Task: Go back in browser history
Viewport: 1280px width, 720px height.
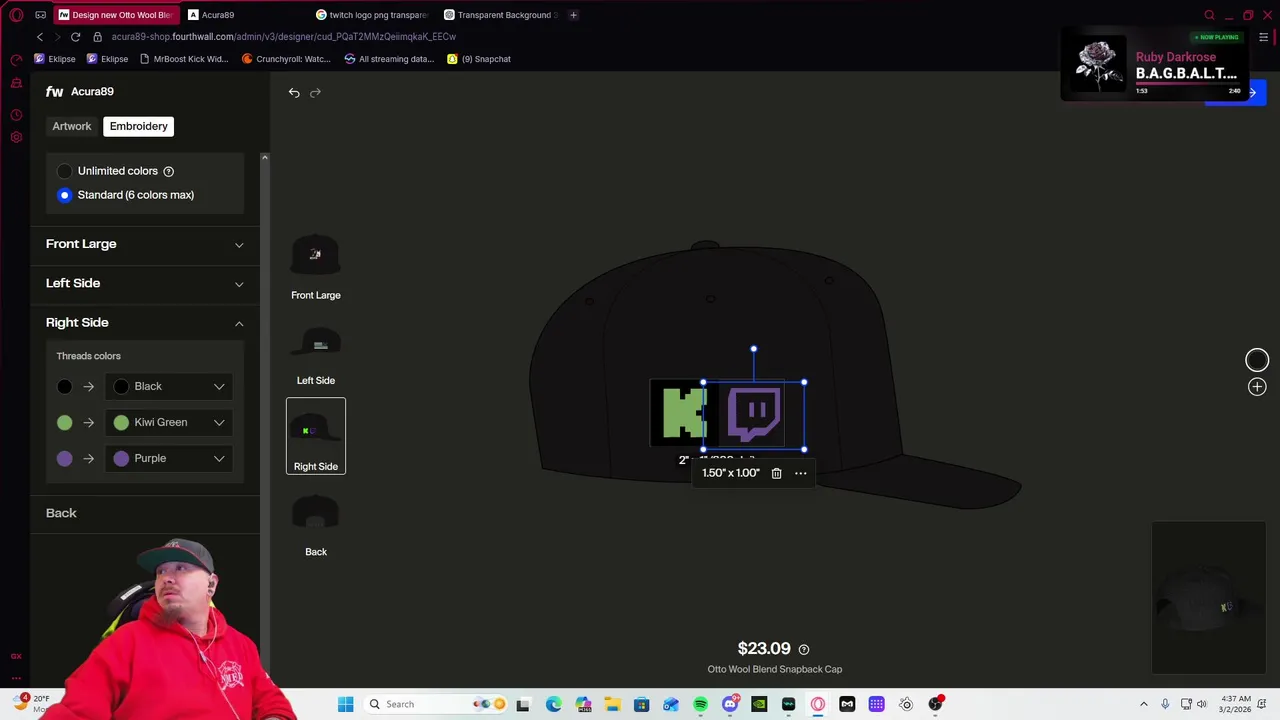Action: coord(40,37)
